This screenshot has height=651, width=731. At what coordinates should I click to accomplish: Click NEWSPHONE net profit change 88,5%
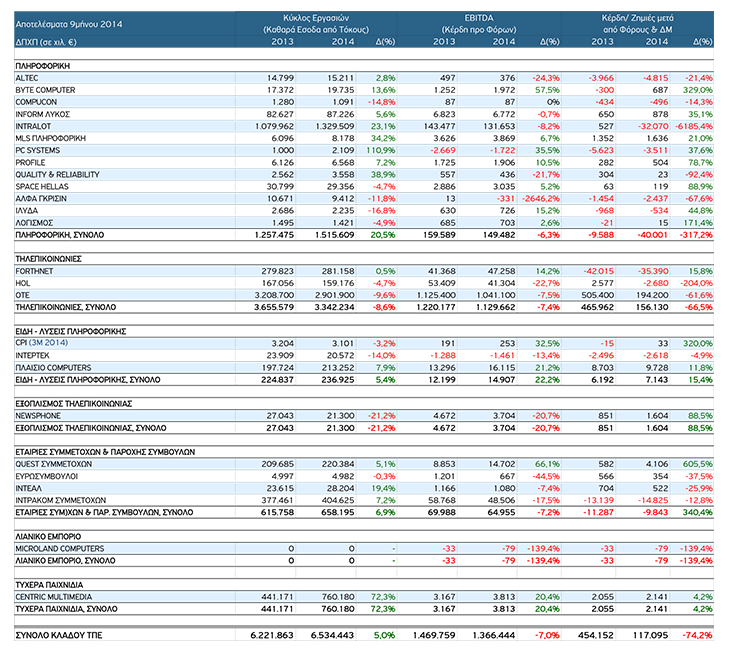pos(700,416)
